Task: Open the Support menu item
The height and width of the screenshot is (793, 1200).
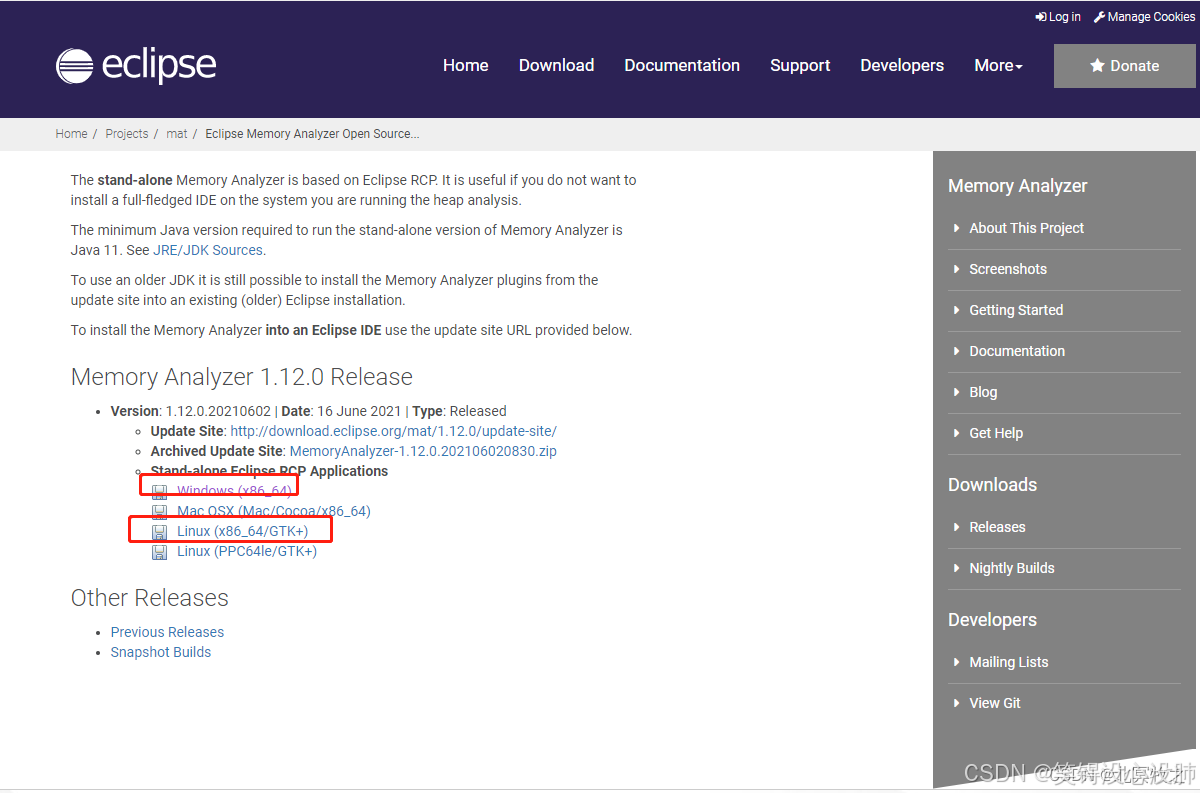Action: point(800,66)
